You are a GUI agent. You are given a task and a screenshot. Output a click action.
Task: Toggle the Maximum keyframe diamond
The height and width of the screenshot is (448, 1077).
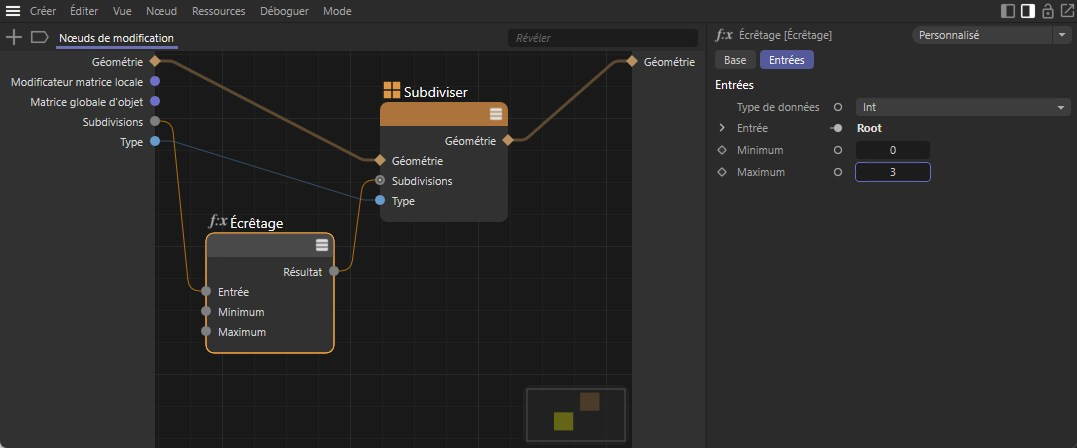click(x=723, y=172)
